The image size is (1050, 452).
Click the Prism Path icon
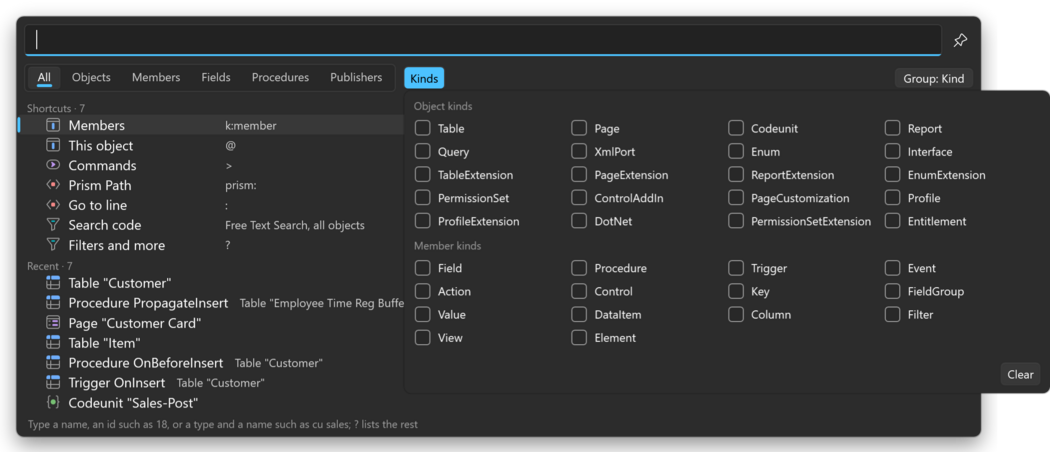coord(53,185)
